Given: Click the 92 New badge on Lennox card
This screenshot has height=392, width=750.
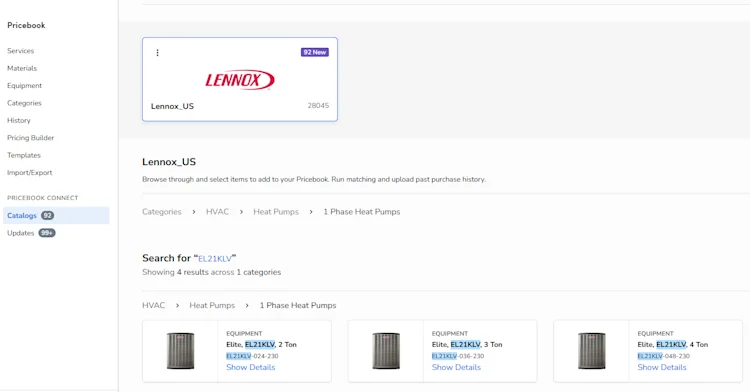Looking at the screenshot, I should click(315, 52).
